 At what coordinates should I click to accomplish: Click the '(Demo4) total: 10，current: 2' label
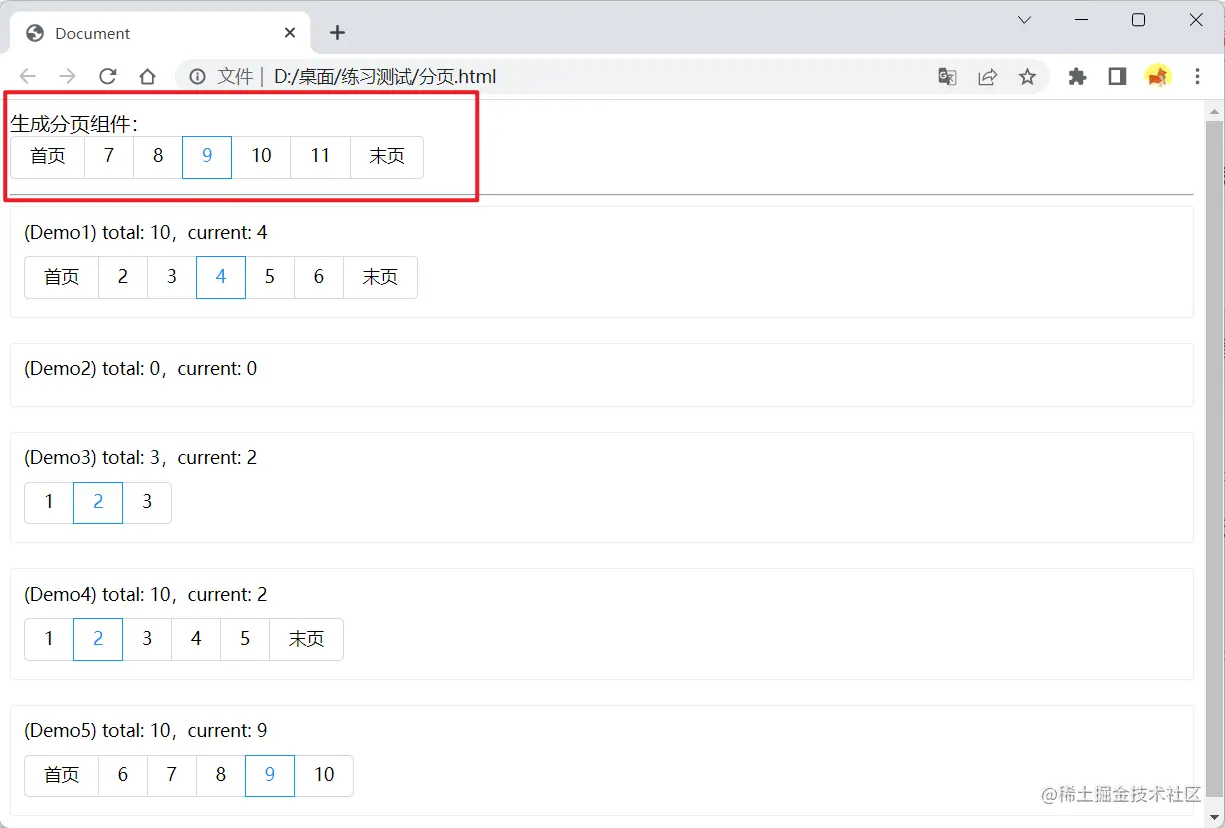click(146, 595)
